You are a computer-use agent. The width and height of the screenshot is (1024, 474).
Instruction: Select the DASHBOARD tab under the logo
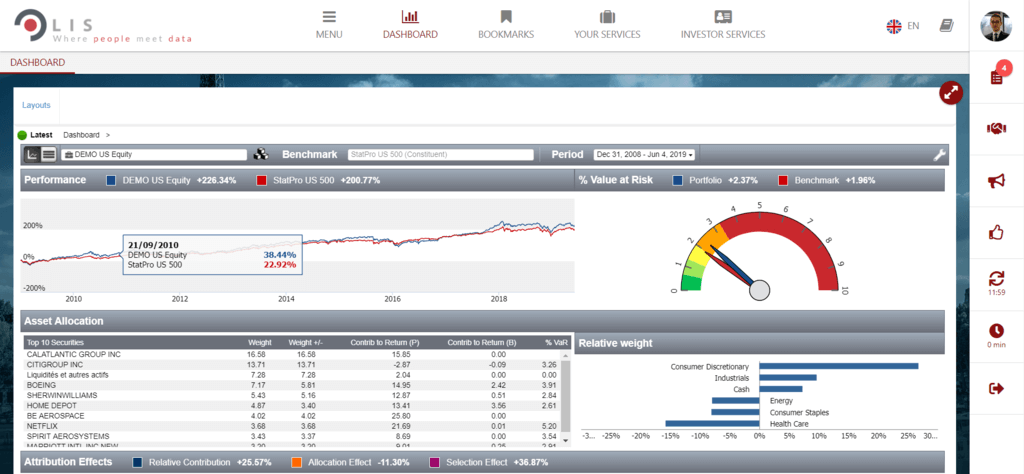[37, 63]
